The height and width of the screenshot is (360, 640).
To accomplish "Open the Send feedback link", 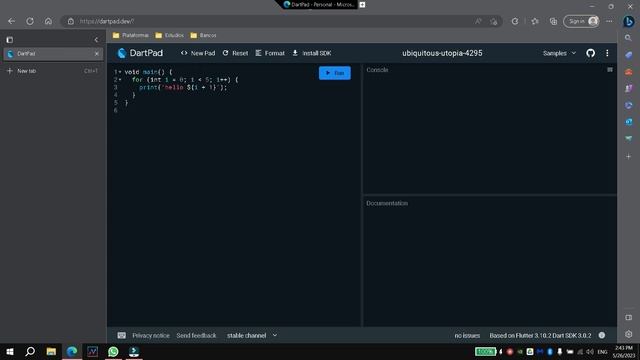I will (x=196, y=336).
